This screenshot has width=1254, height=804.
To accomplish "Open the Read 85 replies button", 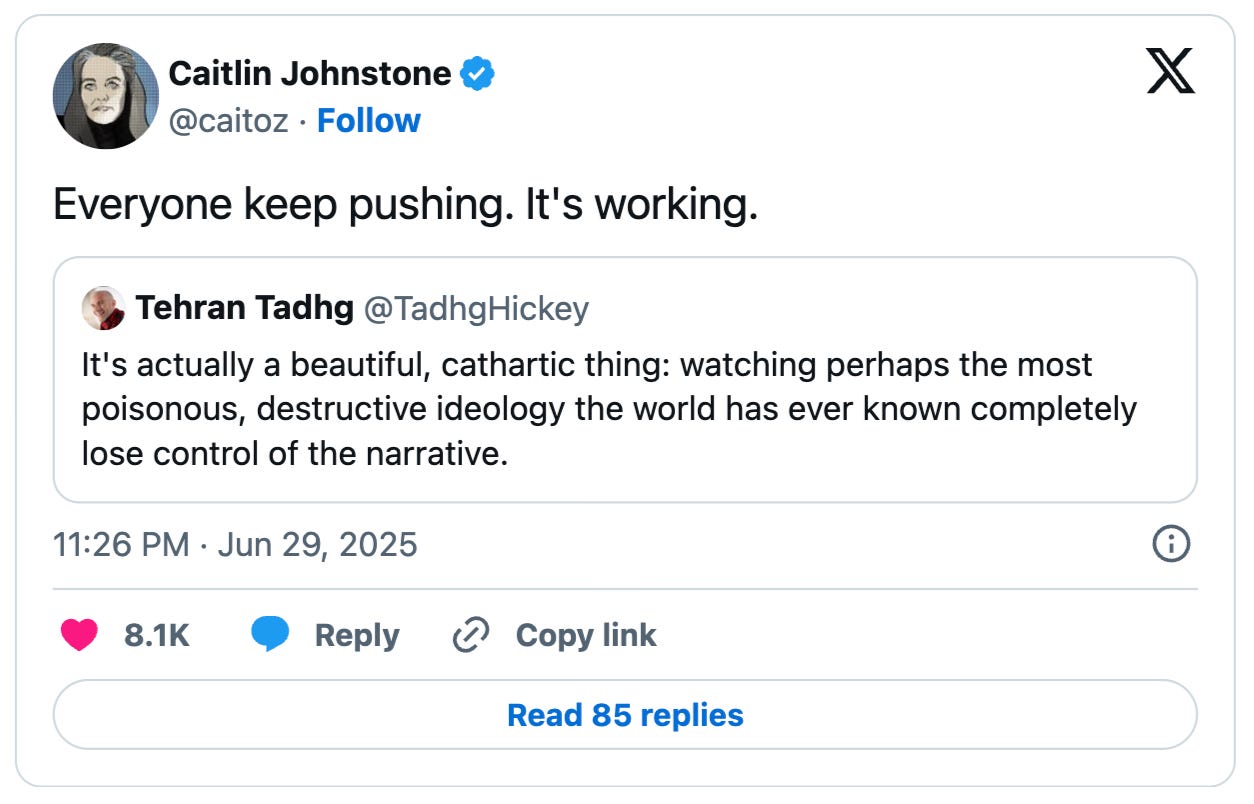I will (x=625, y=715).
